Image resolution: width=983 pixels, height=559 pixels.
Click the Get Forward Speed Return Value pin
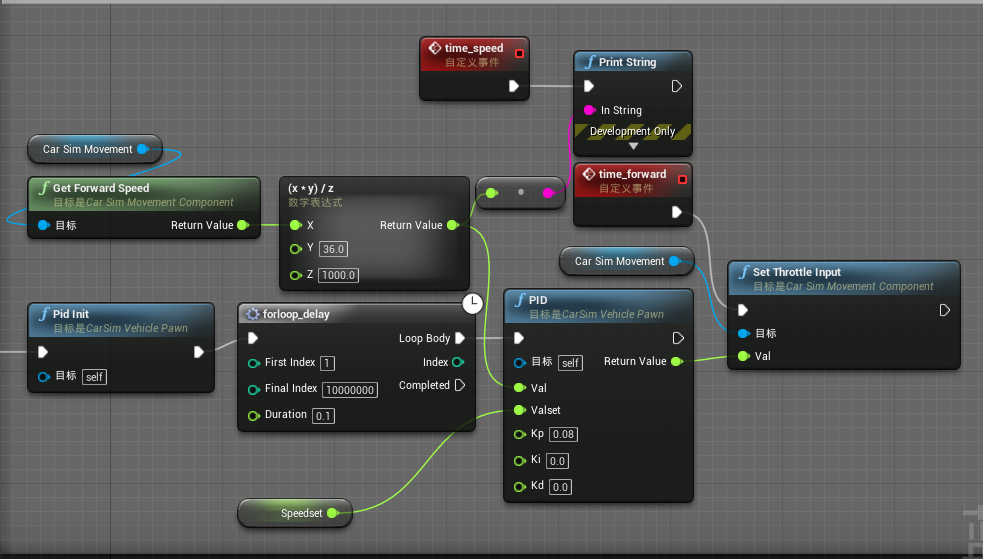(243, 225)
